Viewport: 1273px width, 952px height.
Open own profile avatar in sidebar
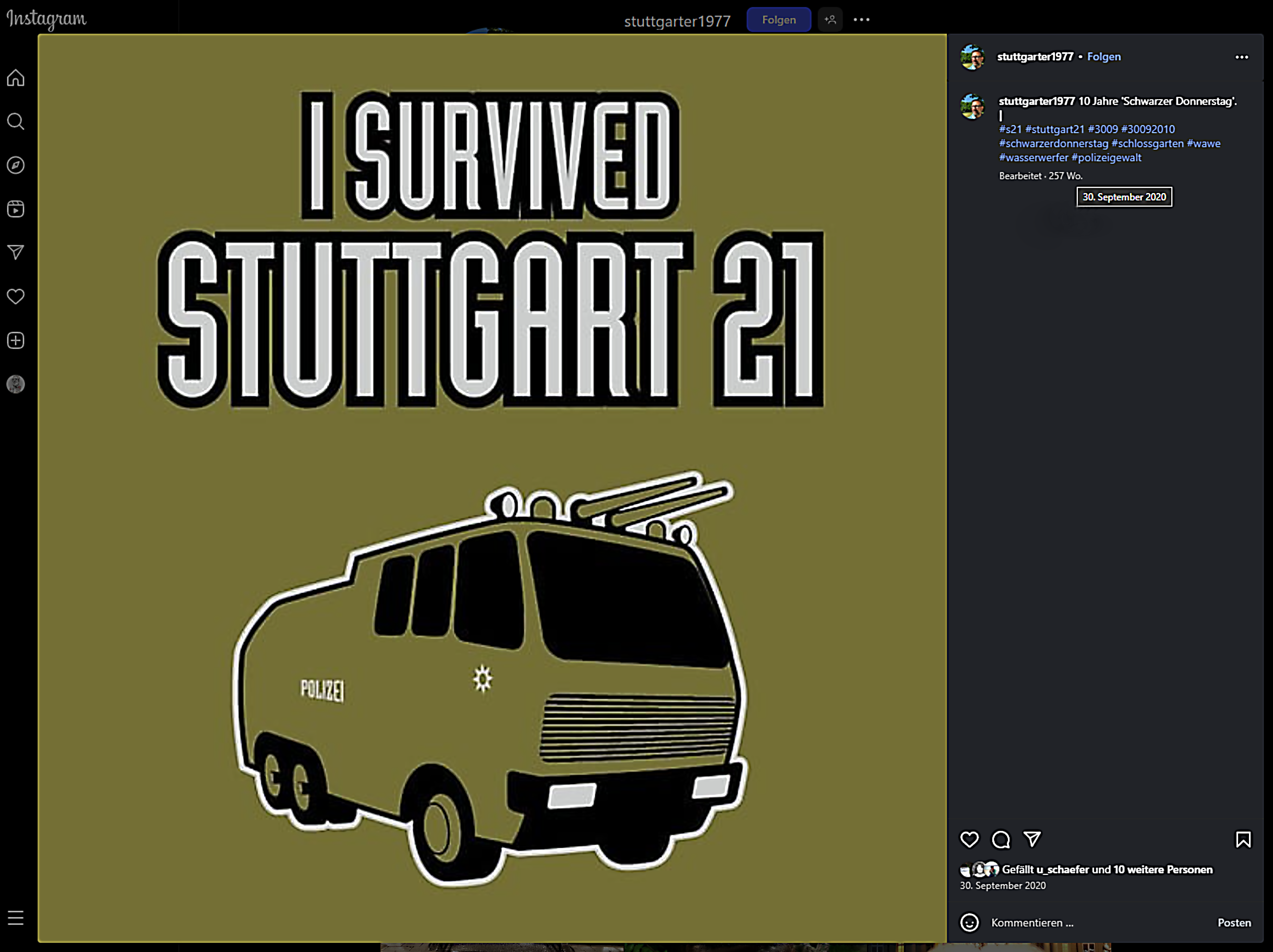(x=16, y=384)
